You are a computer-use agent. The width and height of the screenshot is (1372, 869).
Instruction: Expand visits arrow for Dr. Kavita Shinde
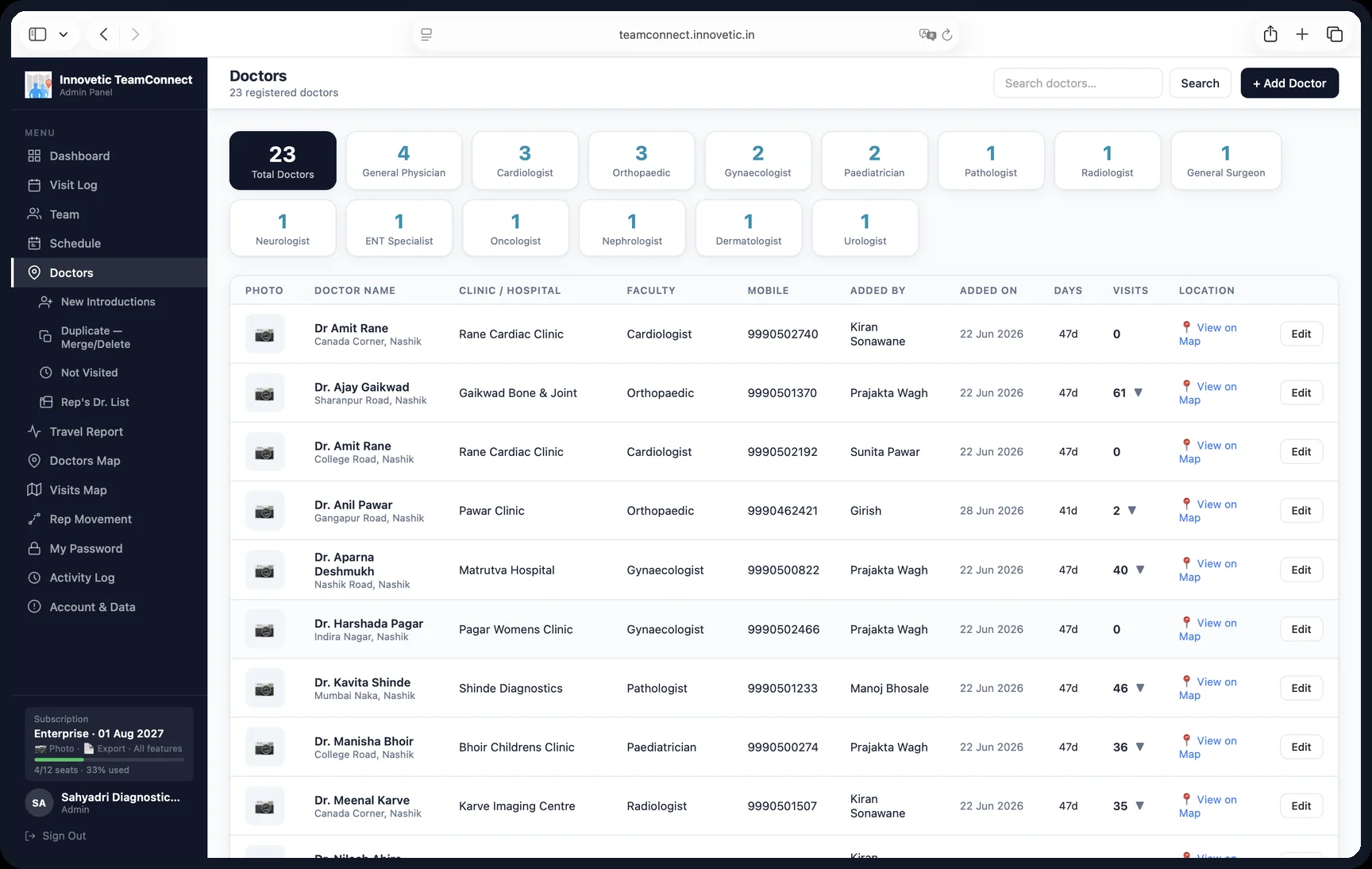pyautogui.click(x=1140, y=688)
